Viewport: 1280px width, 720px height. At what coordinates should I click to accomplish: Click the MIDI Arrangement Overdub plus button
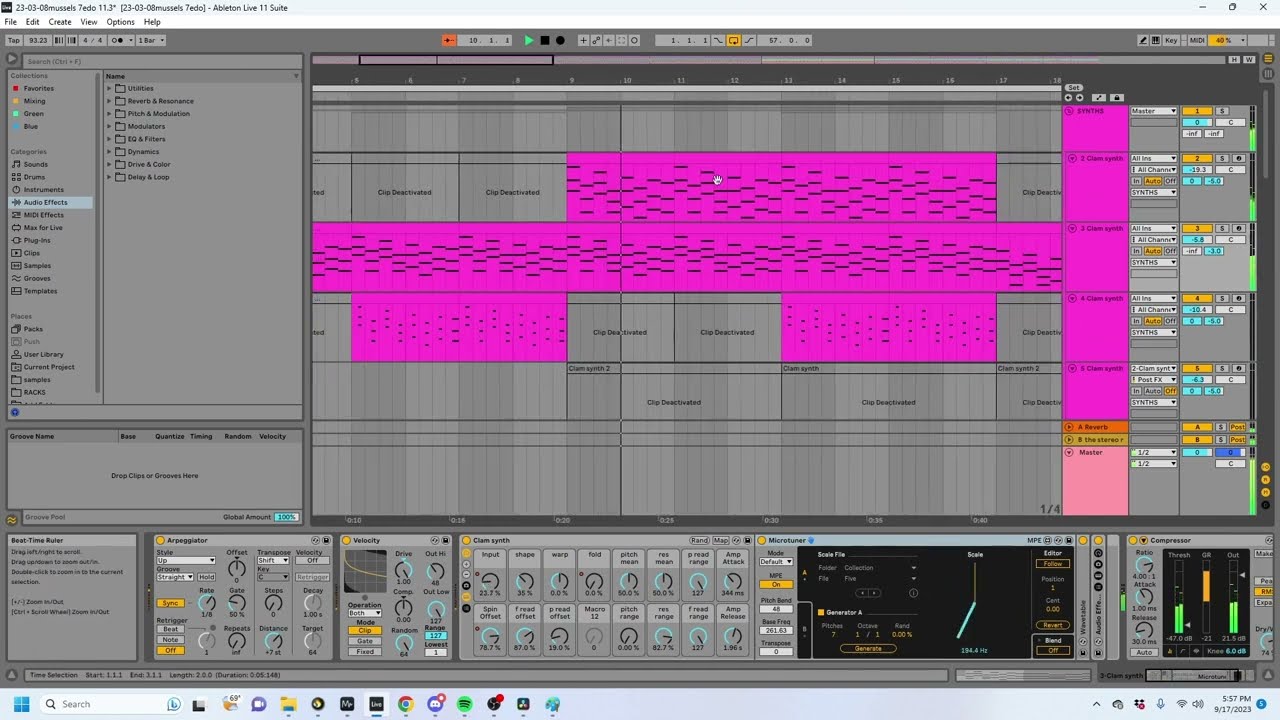[583, 40]
